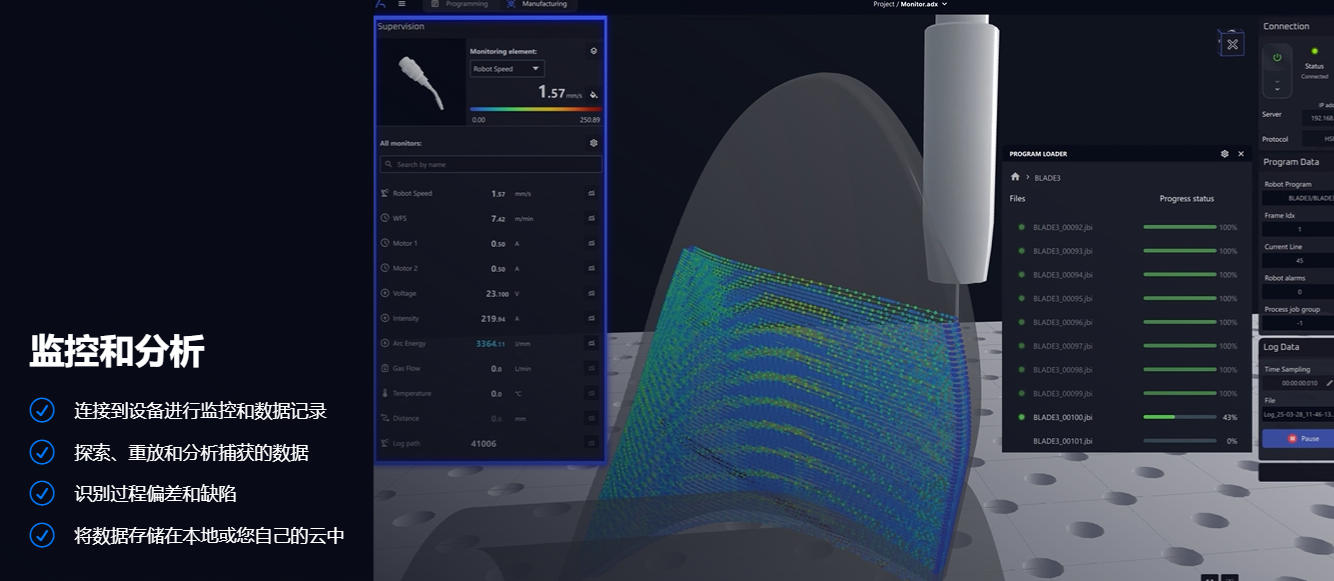The width and height of the screenshot is (1334, 581).
Task: Click the camera view icon in the 3D viewport
Action: pyautogui.click(x=1230, y=42)
